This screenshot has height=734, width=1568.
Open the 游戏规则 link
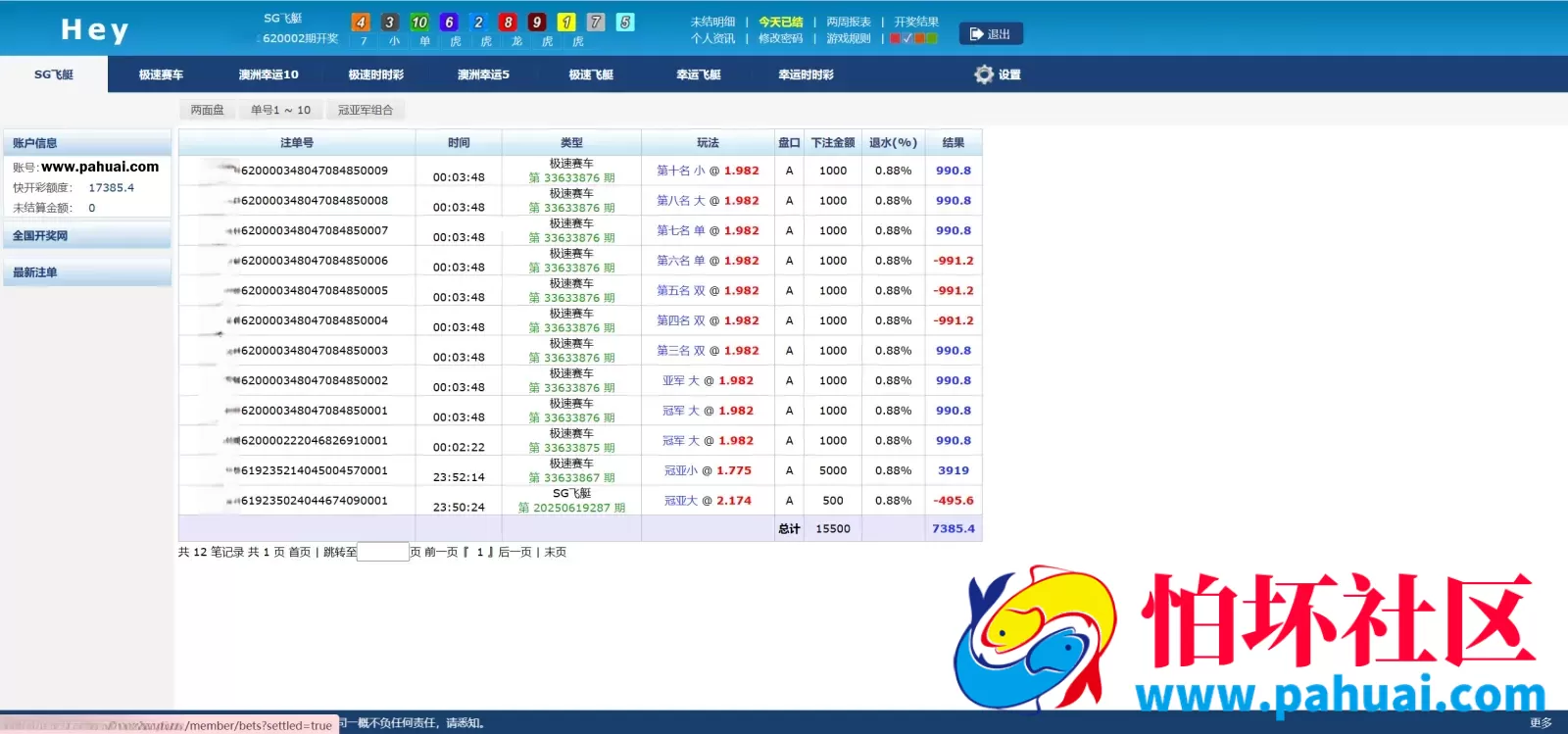(849, 38)
